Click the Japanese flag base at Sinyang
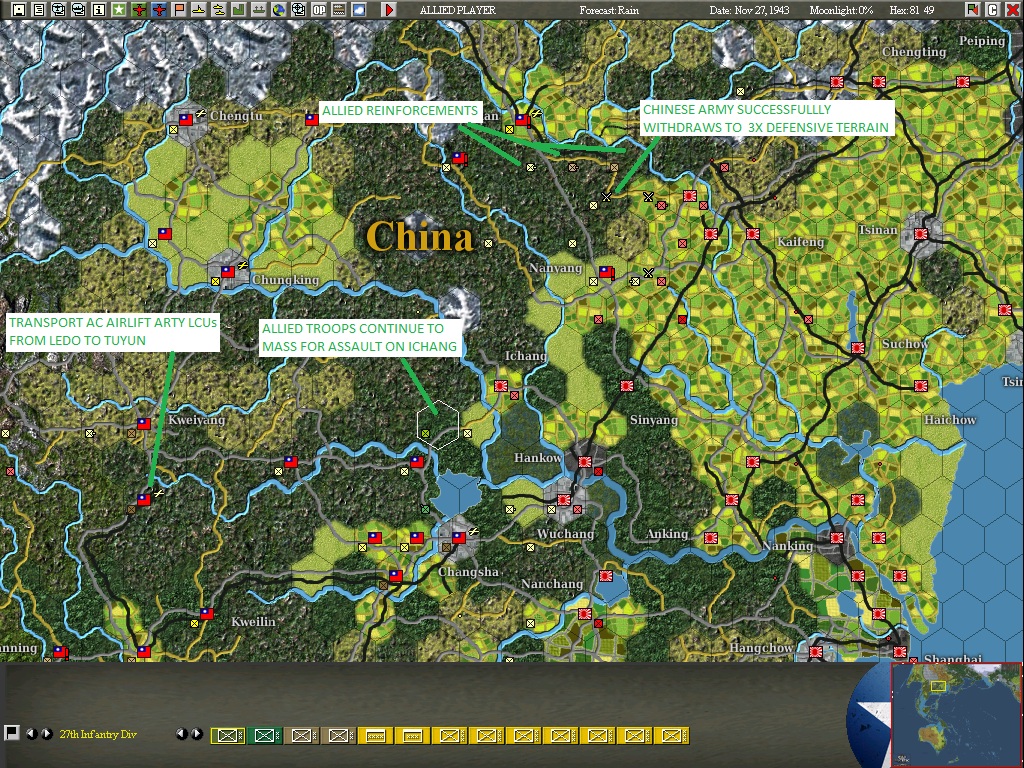Viewport: 1024px width, 768px height. pyautogui.click(x=626, y=386)
